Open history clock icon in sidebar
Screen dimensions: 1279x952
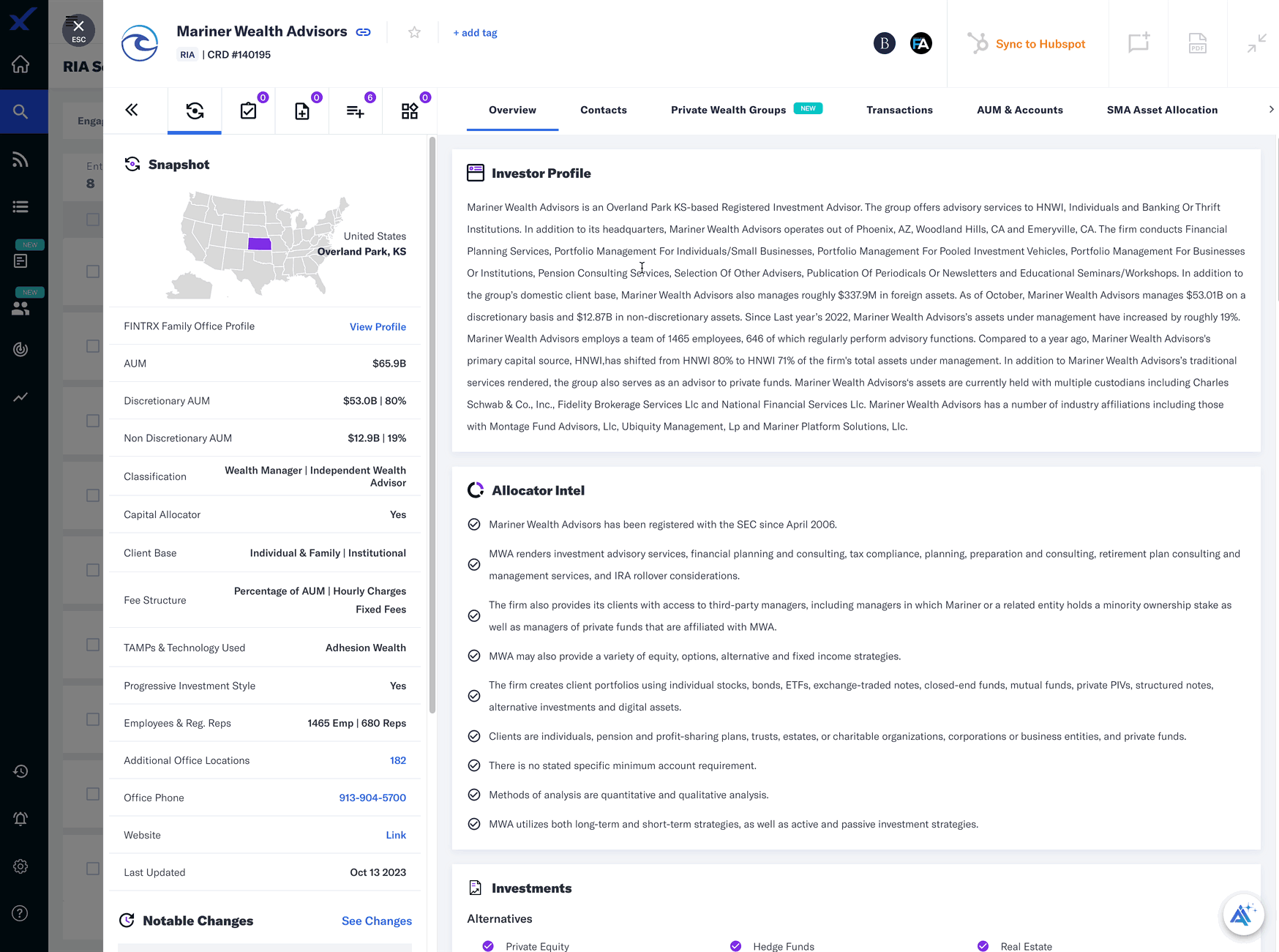[20, 771]
